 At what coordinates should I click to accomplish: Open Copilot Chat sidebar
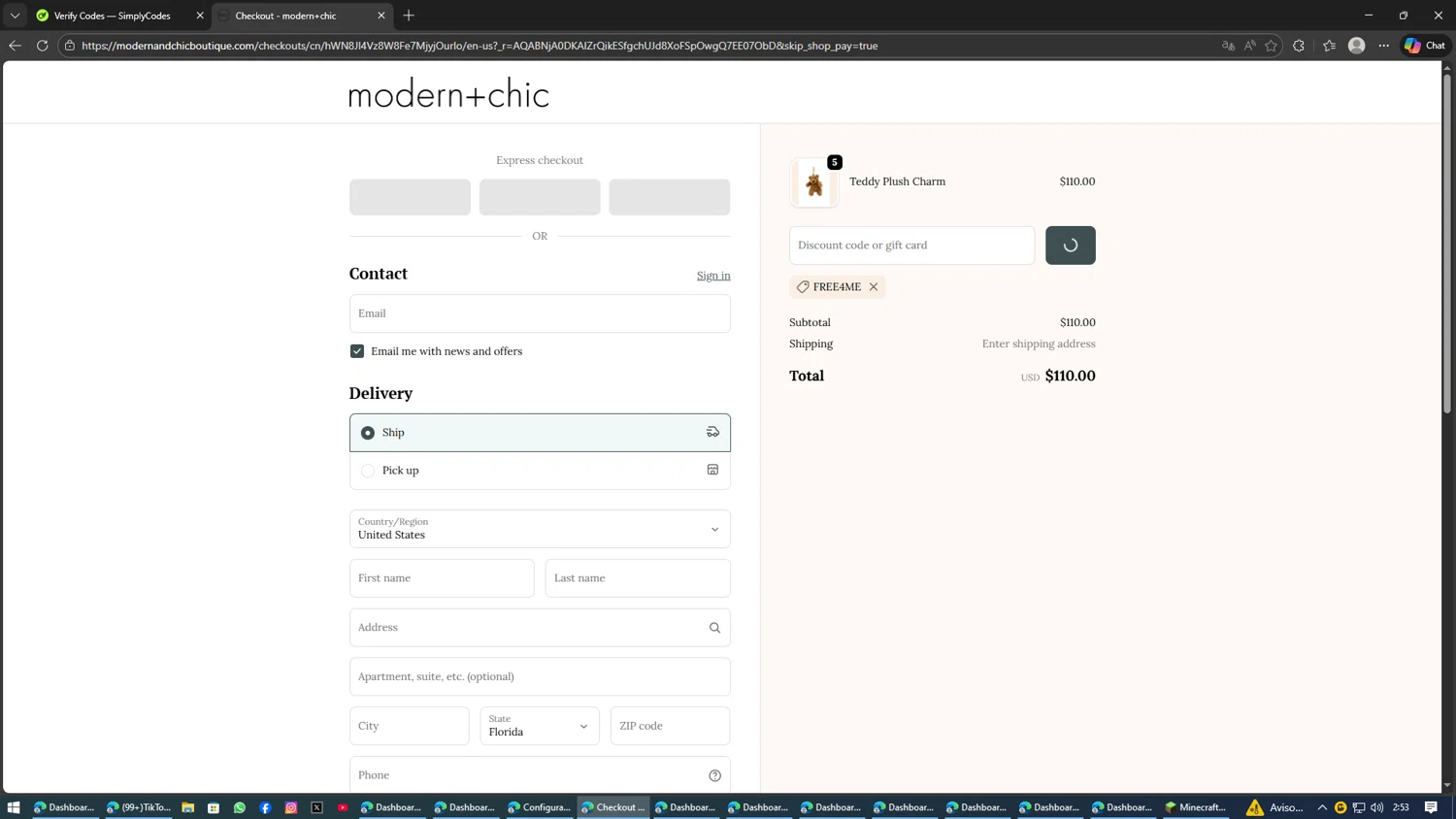[x=1425, y=46]
